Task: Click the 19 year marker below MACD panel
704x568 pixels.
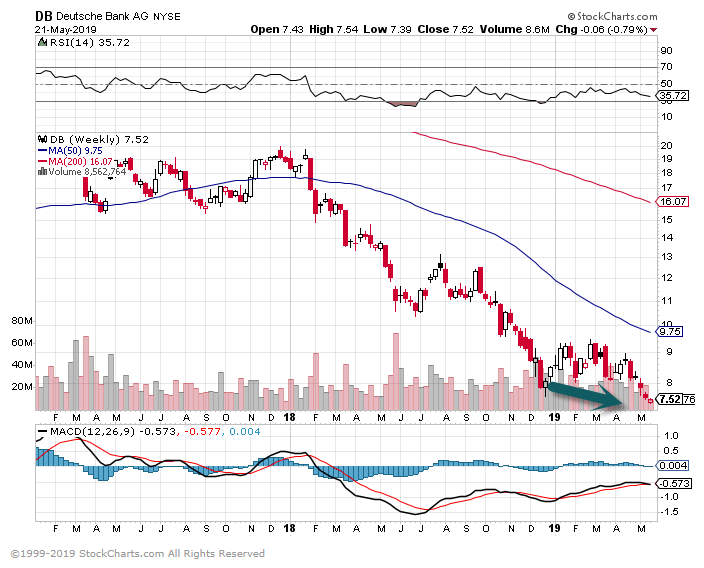Action: [554, 528]
